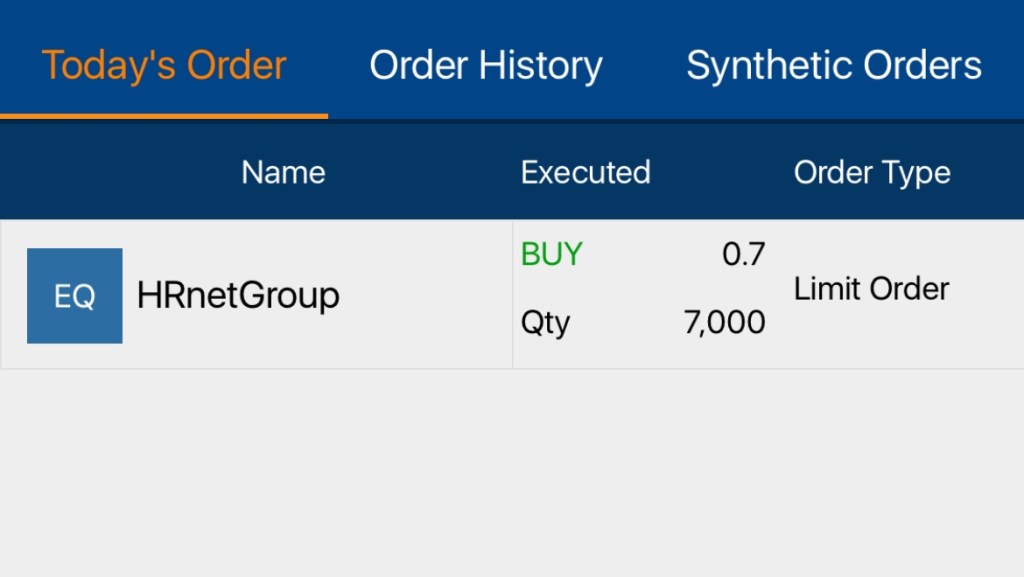1024x577 pixels.
Task: Select the HRnetGroup stock name
Action: [238, 296]
